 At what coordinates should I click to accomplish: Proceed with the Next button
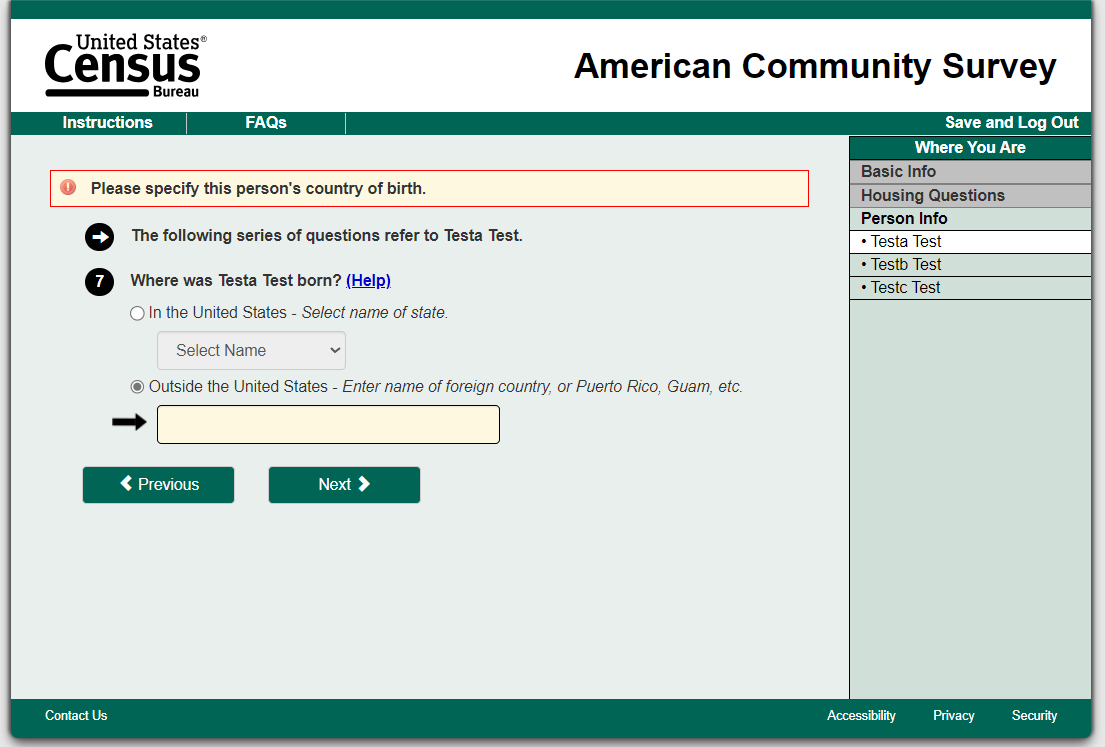coord(344,485)
